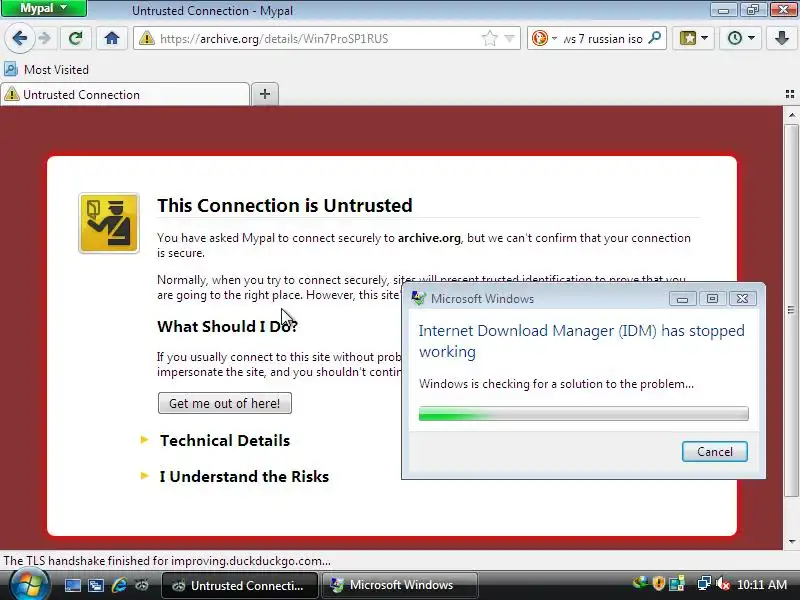Click the customs officer warning icon
The width and height of the screenshot is (800, 600).
(109, 223)
